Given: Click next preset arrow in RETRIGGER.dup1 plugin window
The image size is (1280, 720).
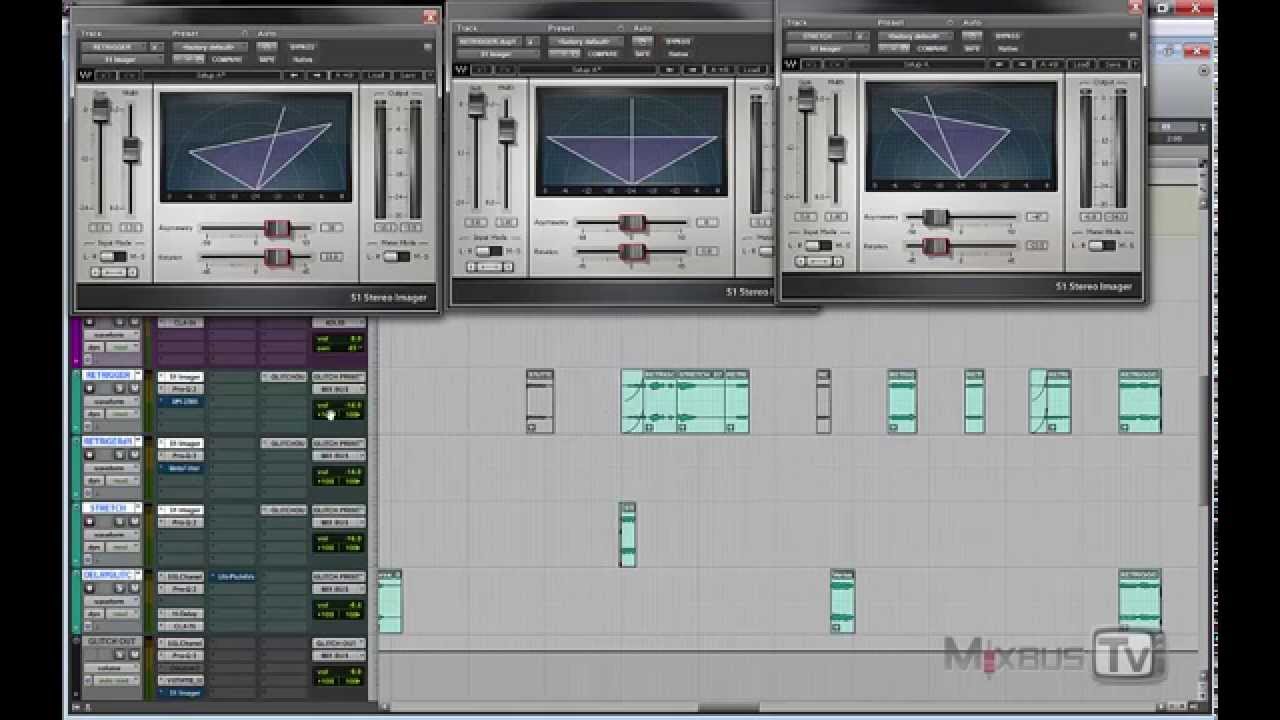Looking at the screenshot, I should pyautogui.click(x=692, y=70).
